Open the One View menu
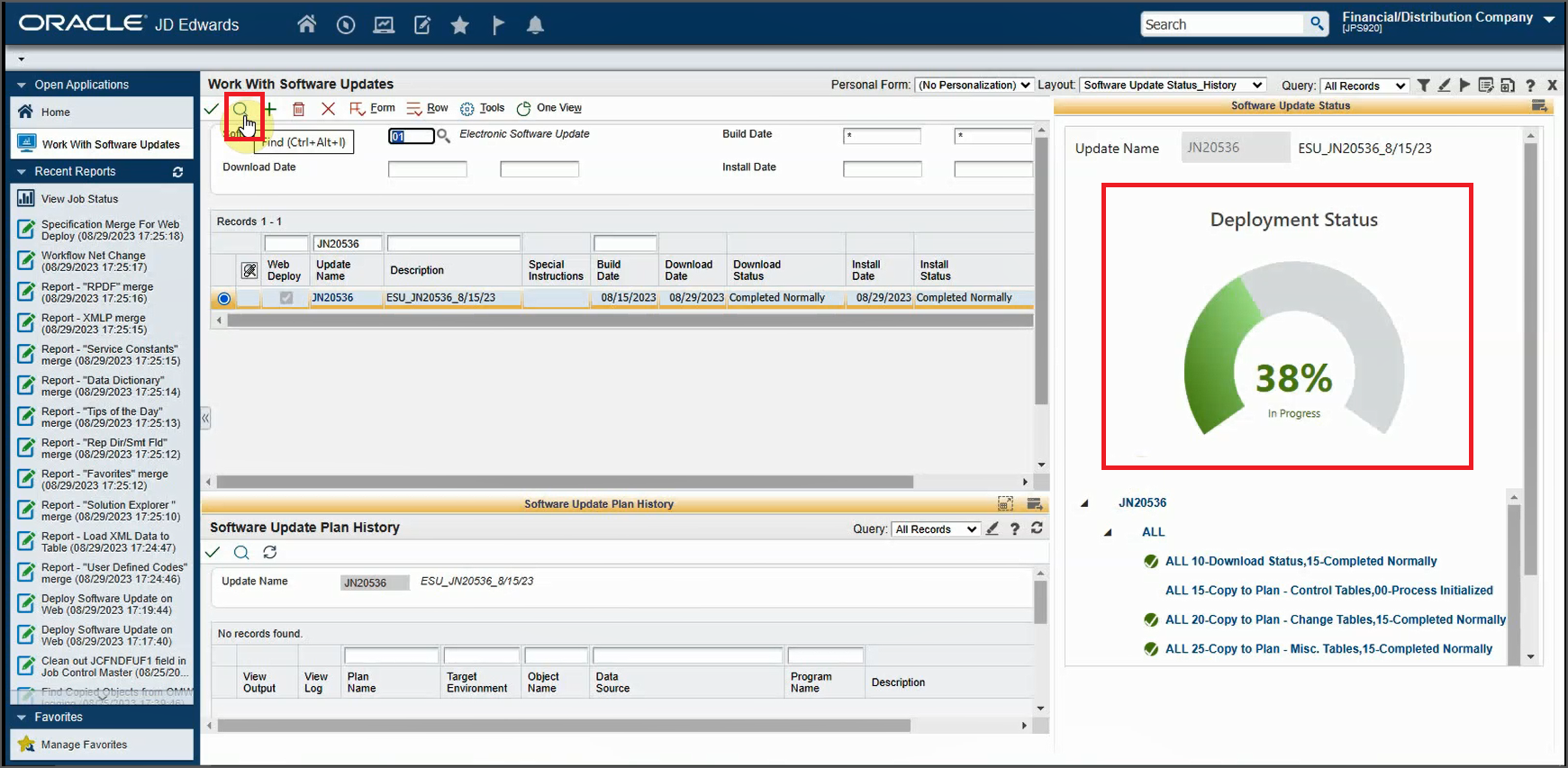This screenshot has height=768, width=1568. pos(549,108)
